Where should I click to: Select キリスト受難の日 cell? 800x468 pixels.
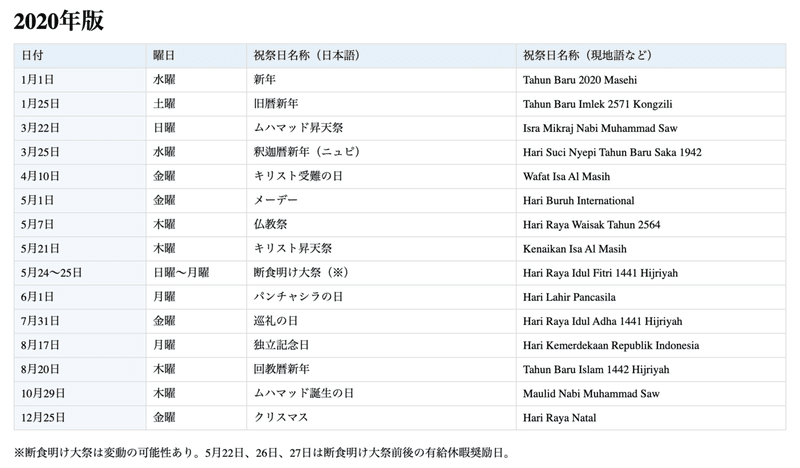tap(381, 176)
